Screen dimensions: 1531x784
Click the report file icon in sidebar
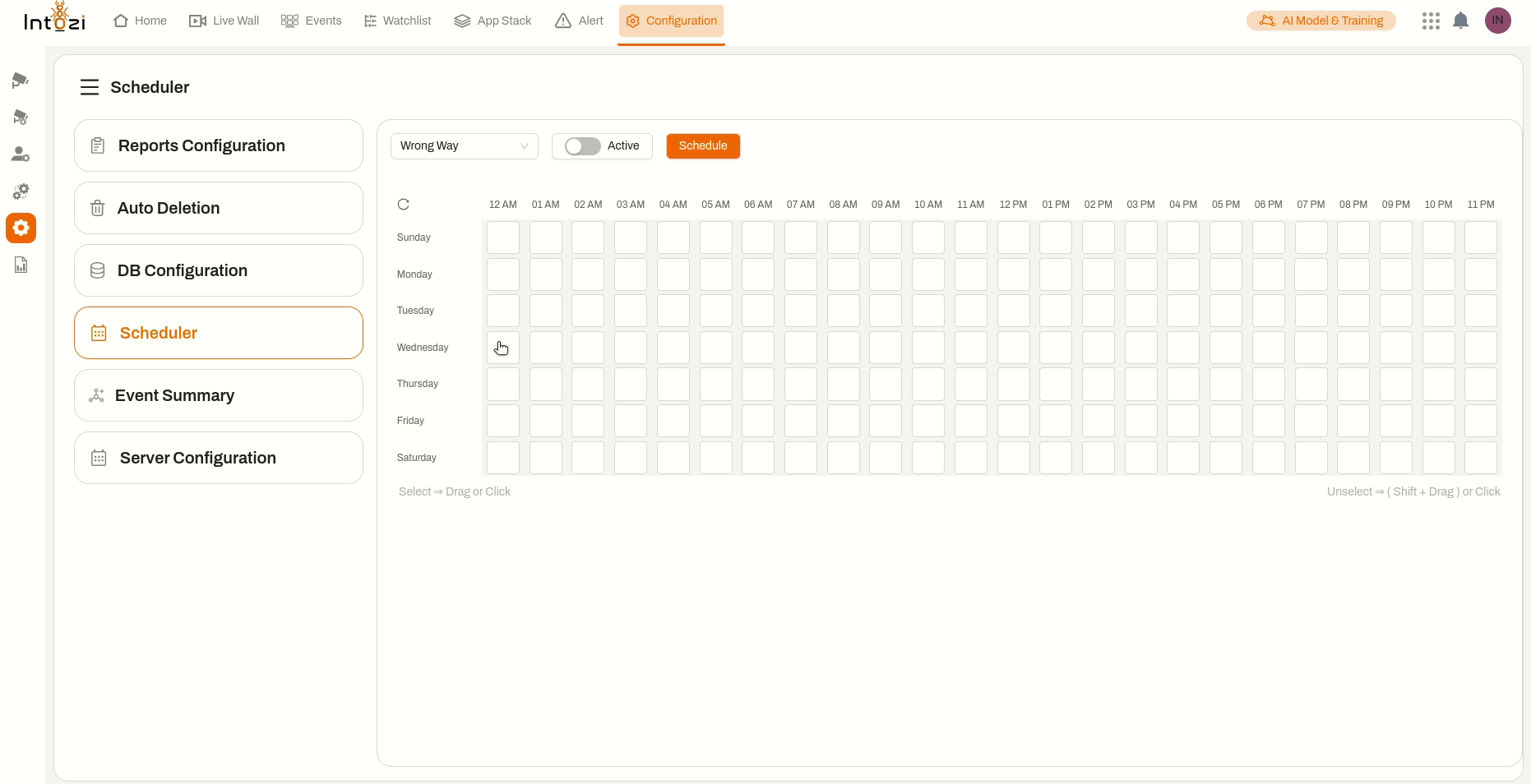(x=21, y=265)
